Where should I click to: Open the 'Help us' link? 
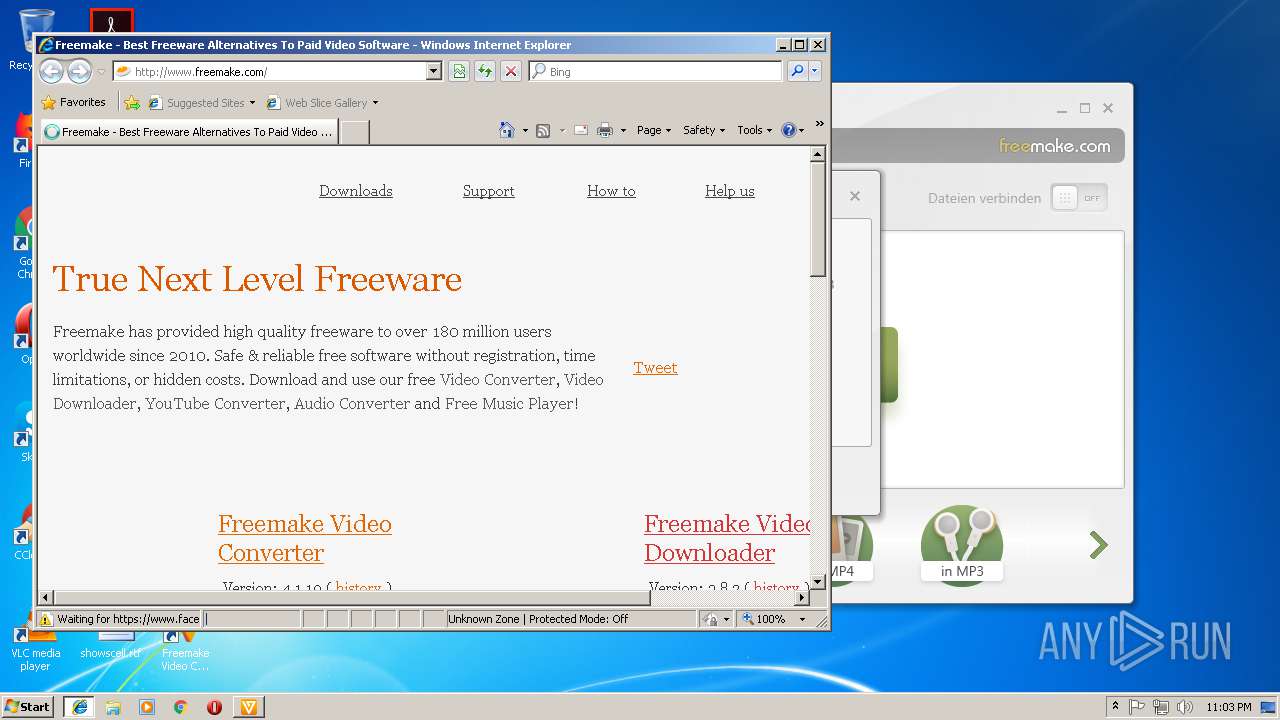pyautogui.click(x=730, y=191)
